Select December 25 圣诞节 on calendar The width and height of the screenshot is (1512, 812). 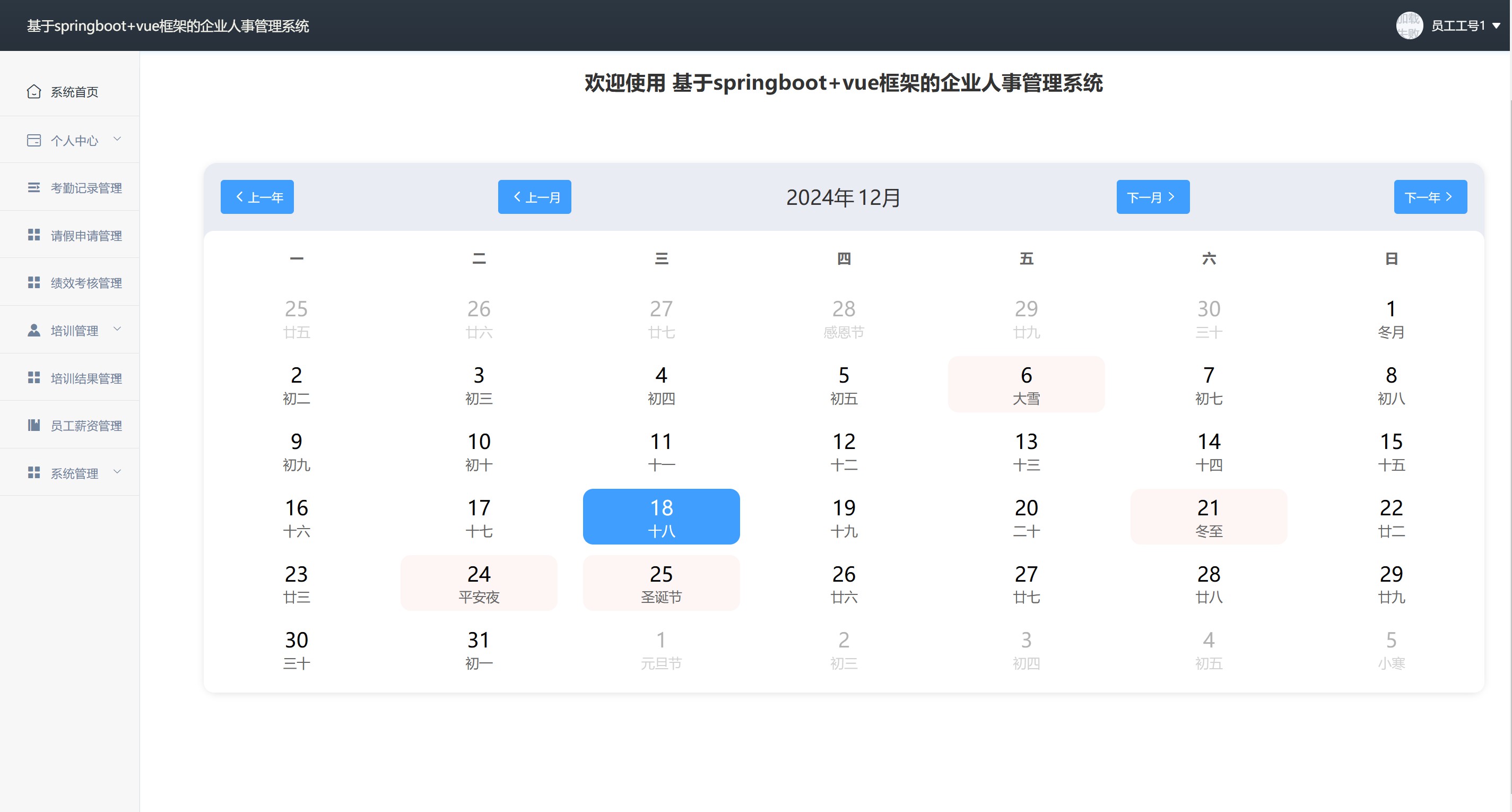661,583
